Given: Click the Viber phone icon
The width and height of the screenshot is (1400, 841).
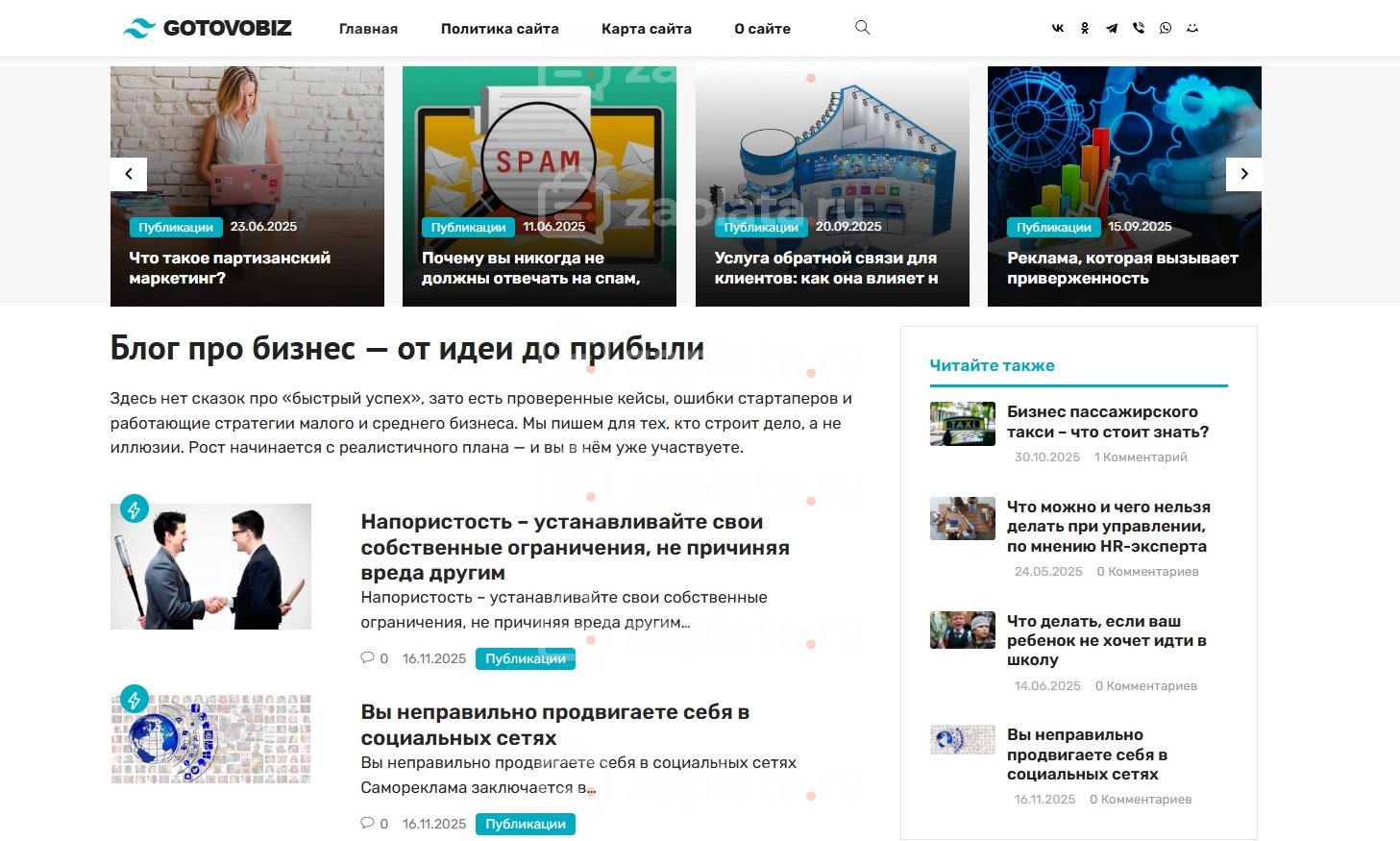Looking at the screenshot, I should point(1139,28).
